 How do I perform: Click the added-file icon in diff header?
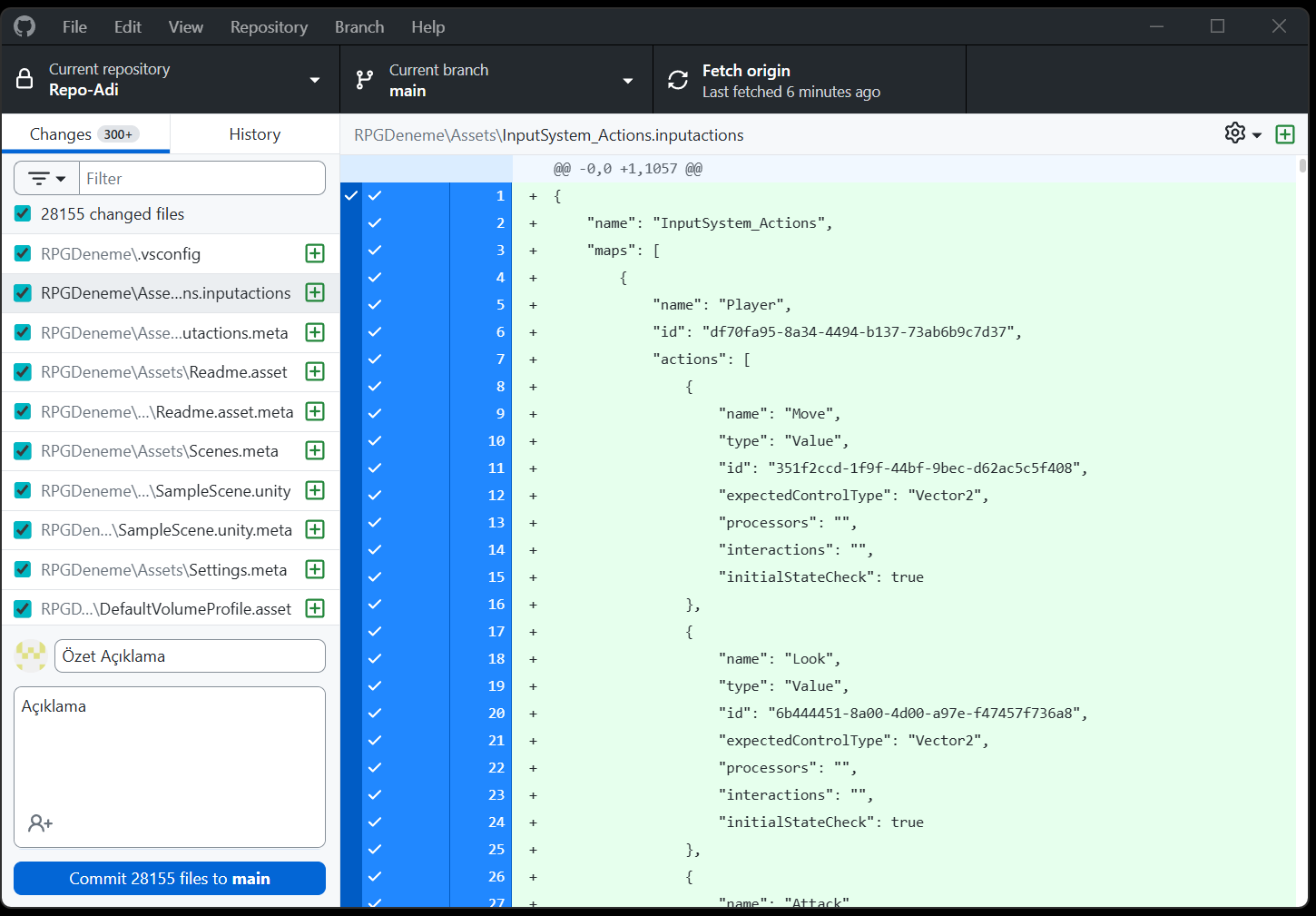[x=1285, y=134]
